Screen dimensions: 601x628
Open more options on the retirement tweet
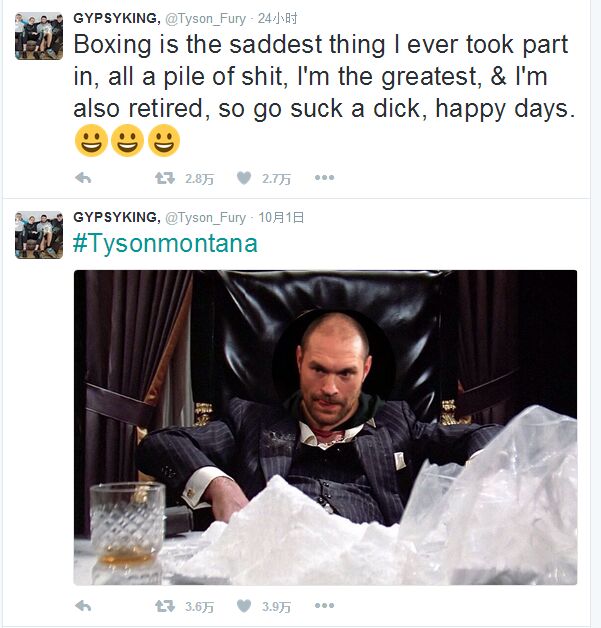click(x=324, y=178)
